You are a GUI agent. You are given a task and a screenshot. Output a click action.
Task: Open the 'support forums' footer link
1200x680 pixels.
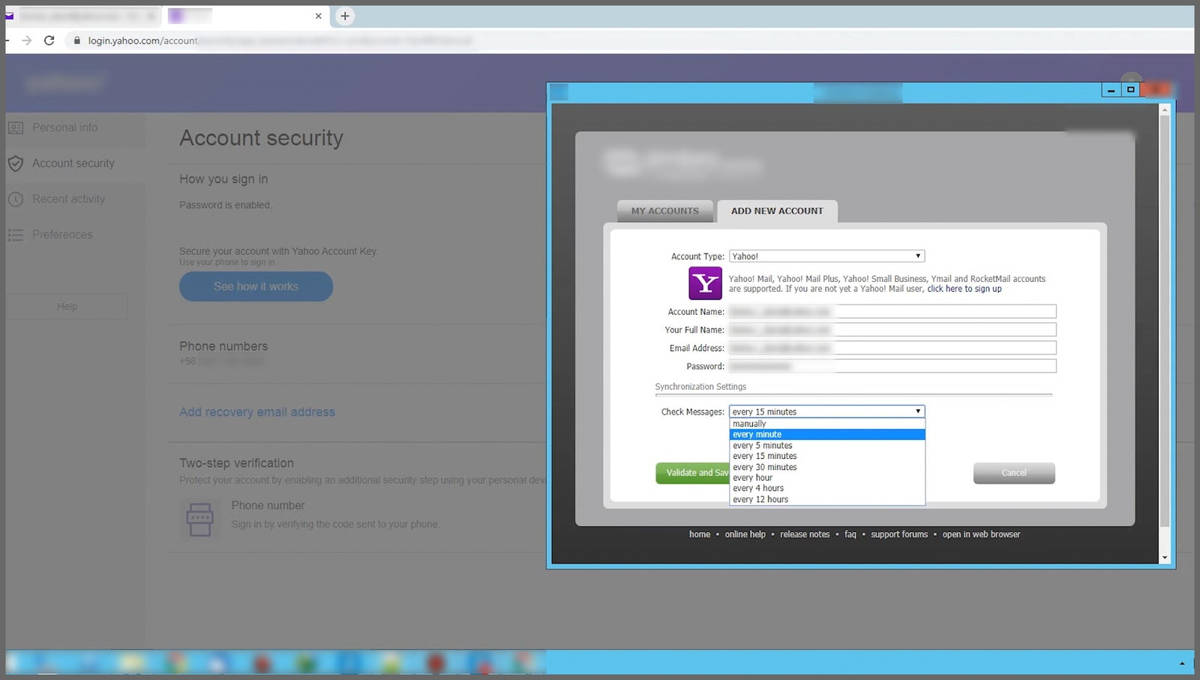click(899, 535)
